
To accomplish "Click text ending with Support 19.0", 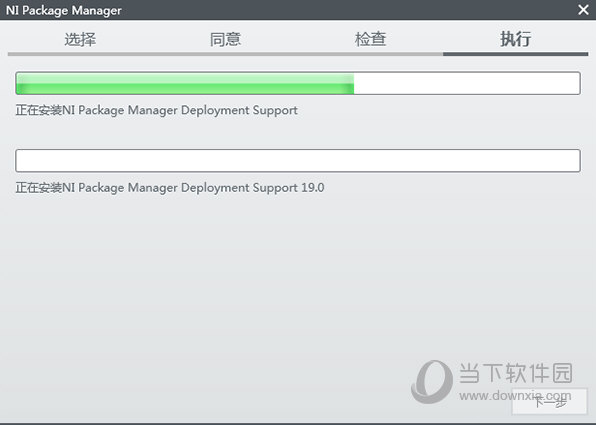I will pos(170,188).
